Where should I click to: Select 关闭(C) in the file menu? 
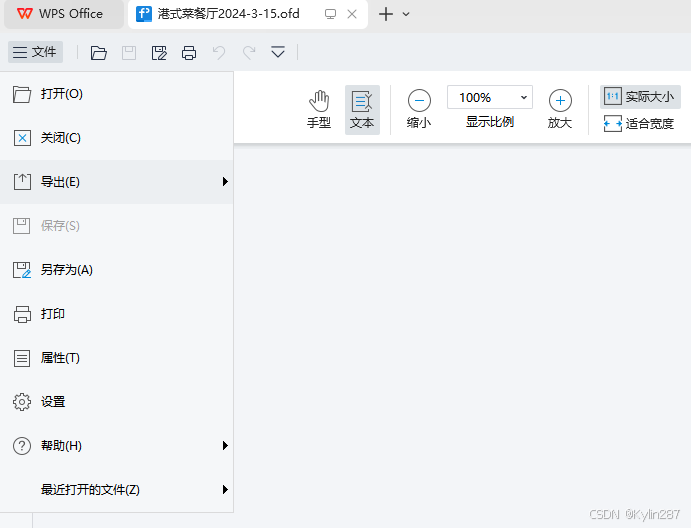click(x=117, y=138)
